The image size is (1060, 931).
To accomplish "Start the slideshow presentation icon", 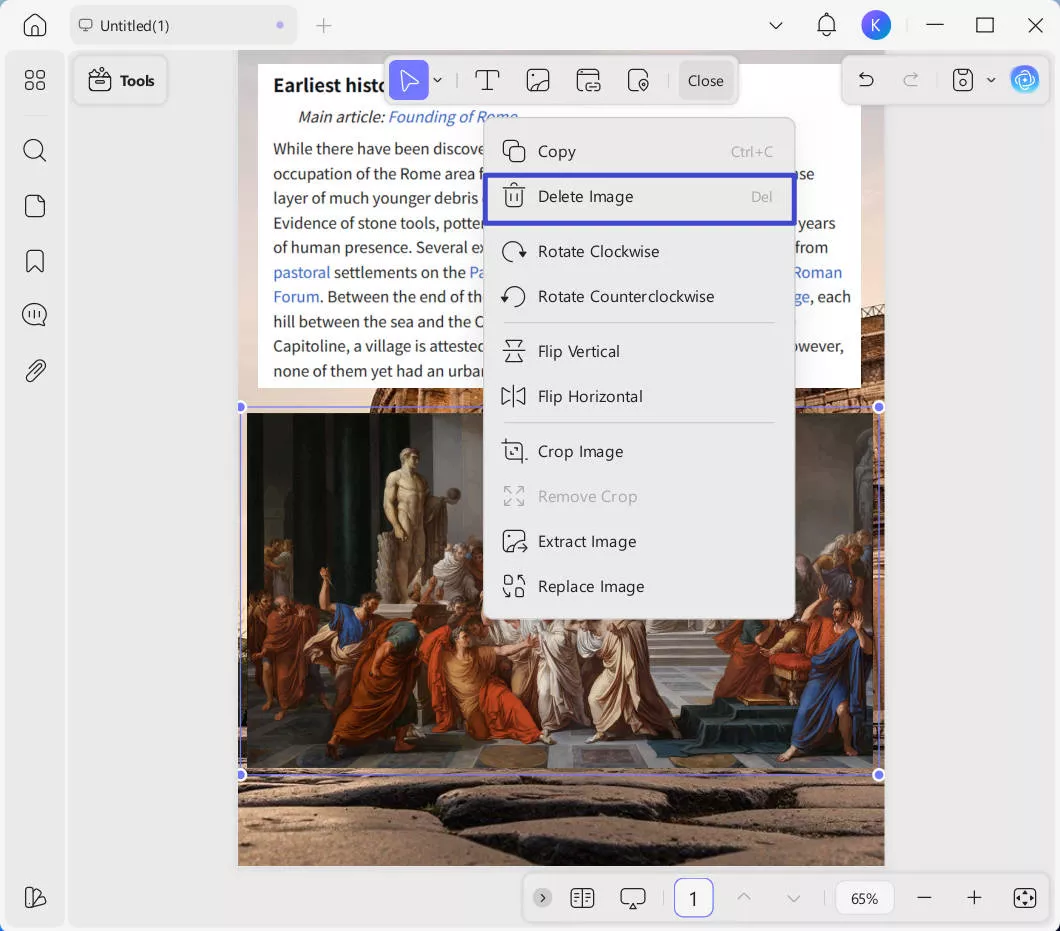I will (x=632, y=898).
